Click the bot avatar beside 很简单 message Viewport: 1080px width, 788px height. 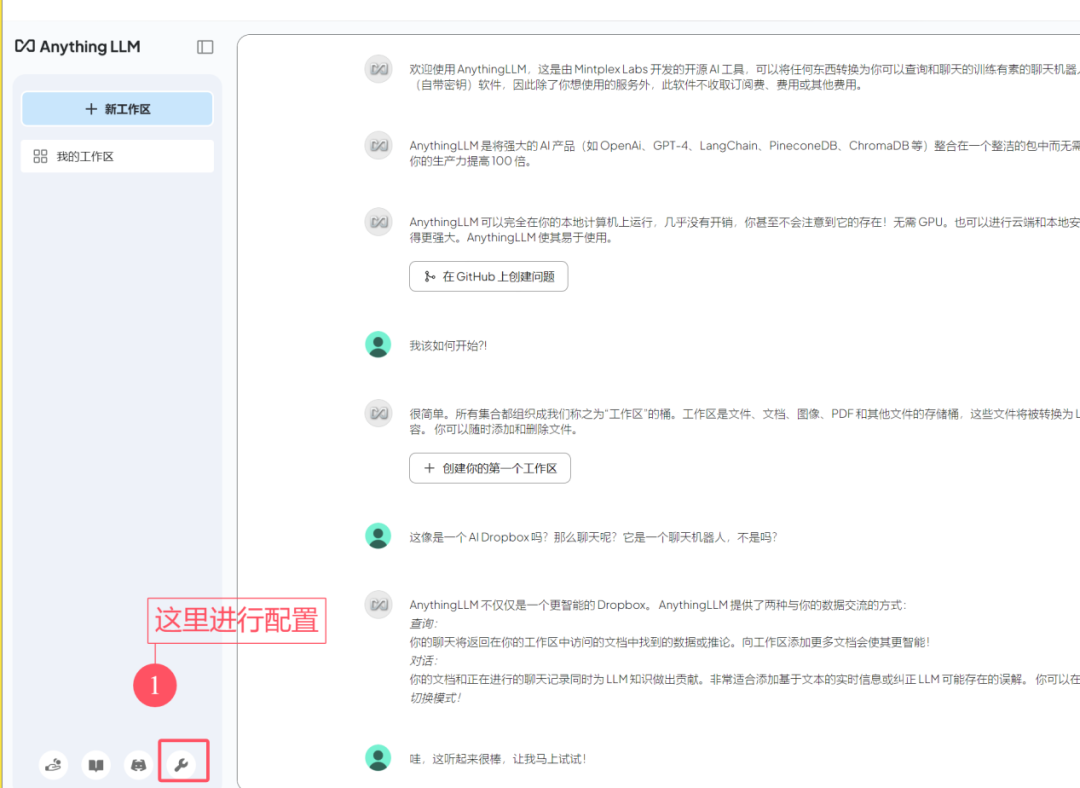click(378, 413)
